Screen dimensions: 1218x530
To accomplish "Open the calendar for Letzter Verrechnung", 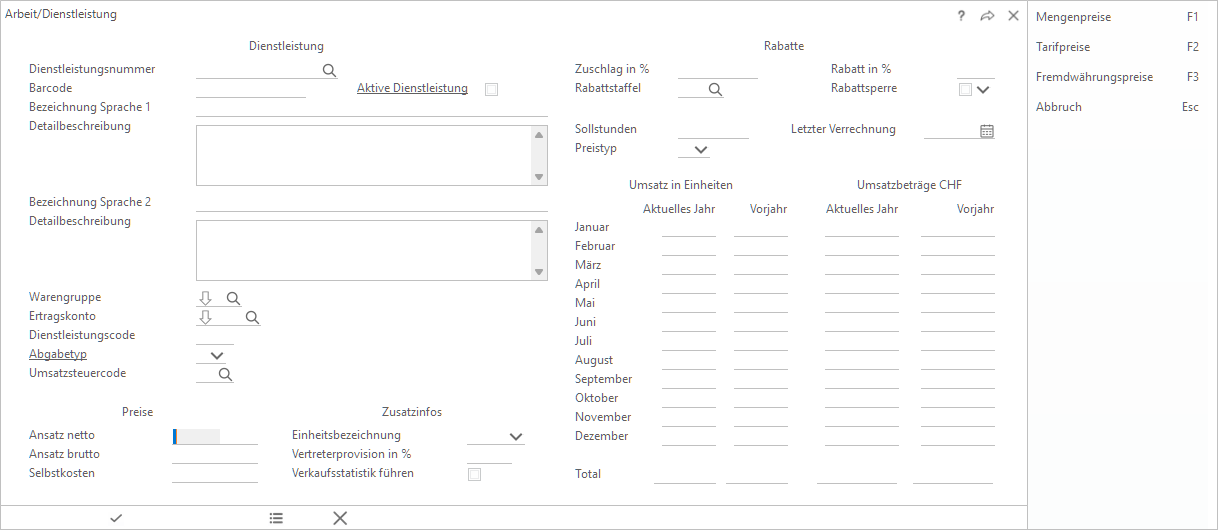I will [x=986, y=130].
